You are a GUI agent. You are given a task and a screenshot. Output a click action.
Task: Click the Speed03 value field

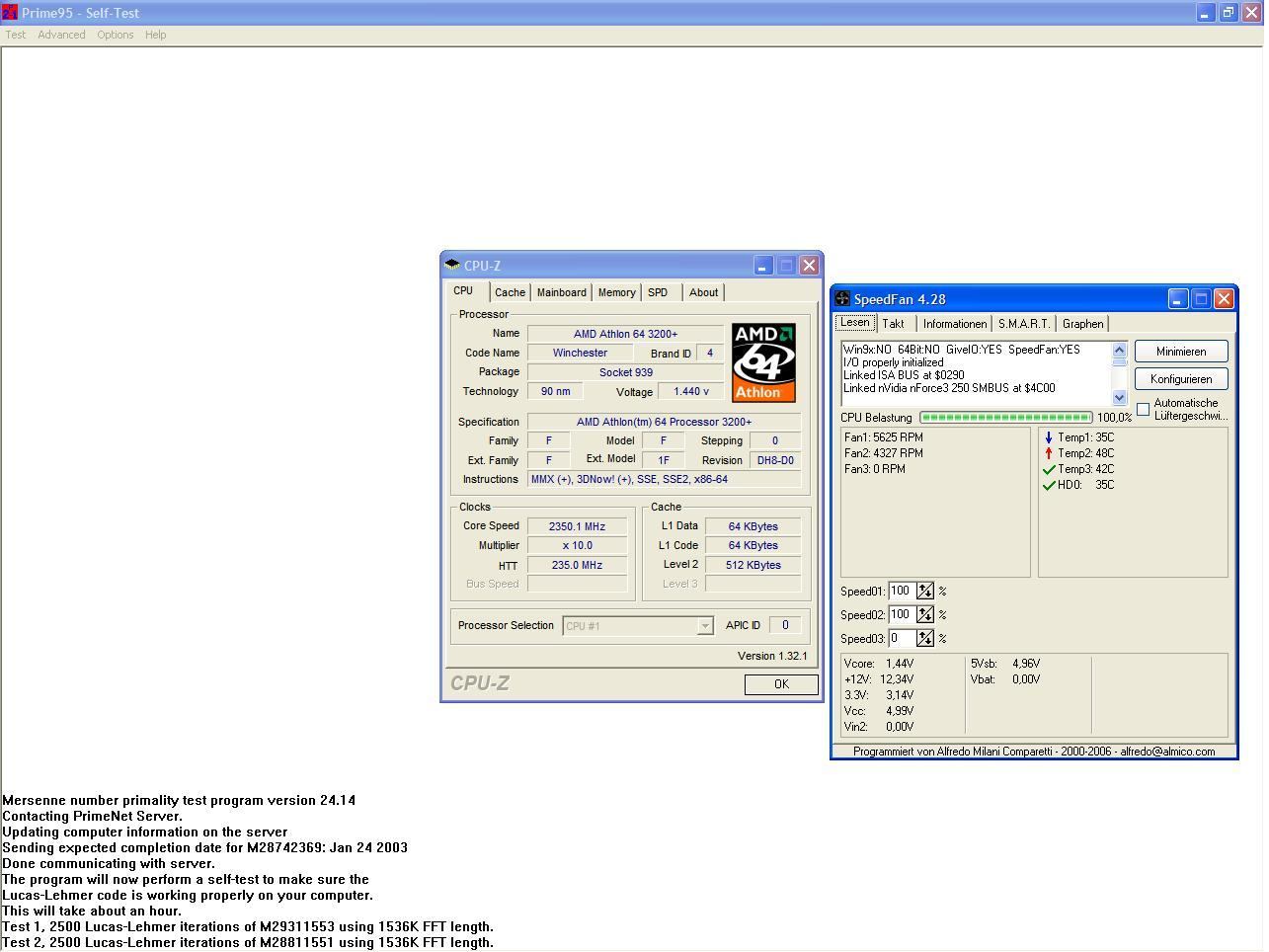(x=902, y=638)
